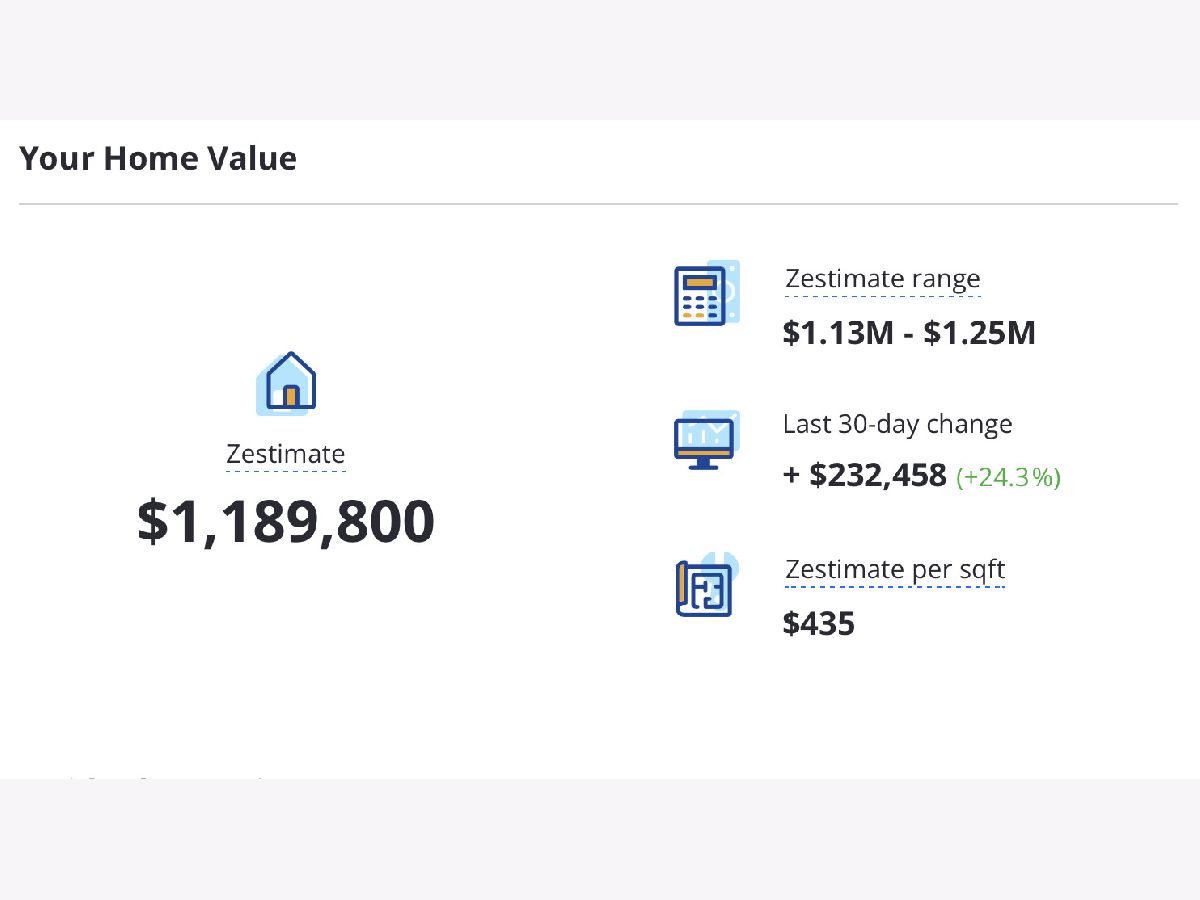Click the Your Home Value heading
Viewport: 1200px width, 900px height.
tap(158, 158)
